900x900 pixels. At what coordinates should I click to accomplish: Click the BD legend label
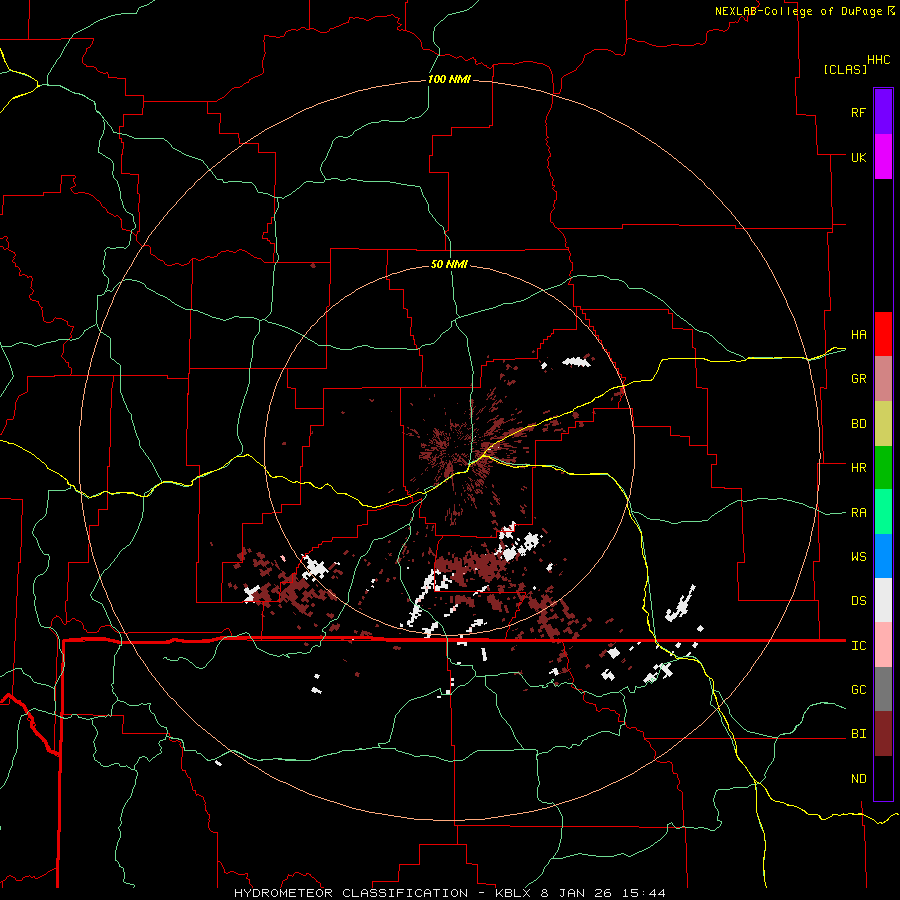858,424
